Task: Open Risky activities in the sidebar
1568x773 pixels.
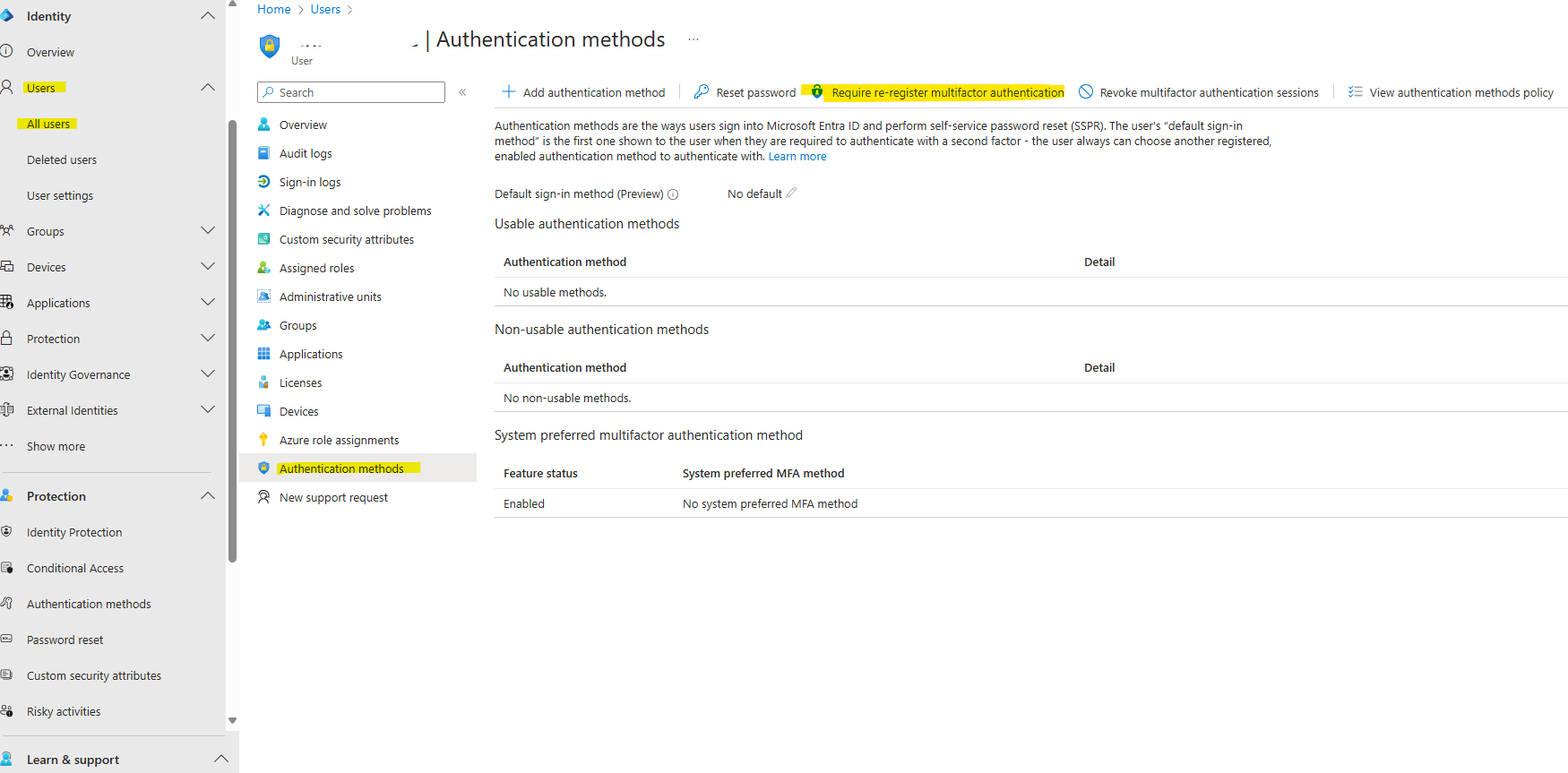Action: (x=64, y=711)
